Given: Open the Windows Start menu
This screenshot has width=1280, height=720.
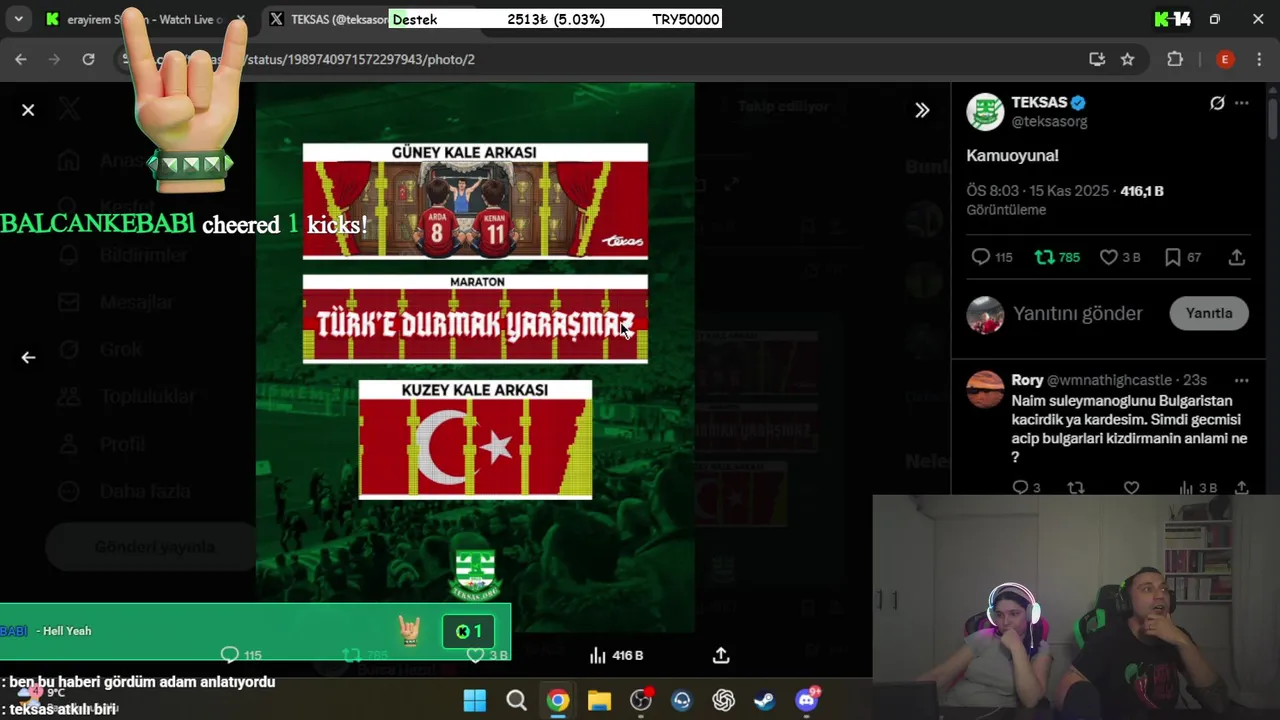Looking at the screenshot, I should click(x=475, y=700).
